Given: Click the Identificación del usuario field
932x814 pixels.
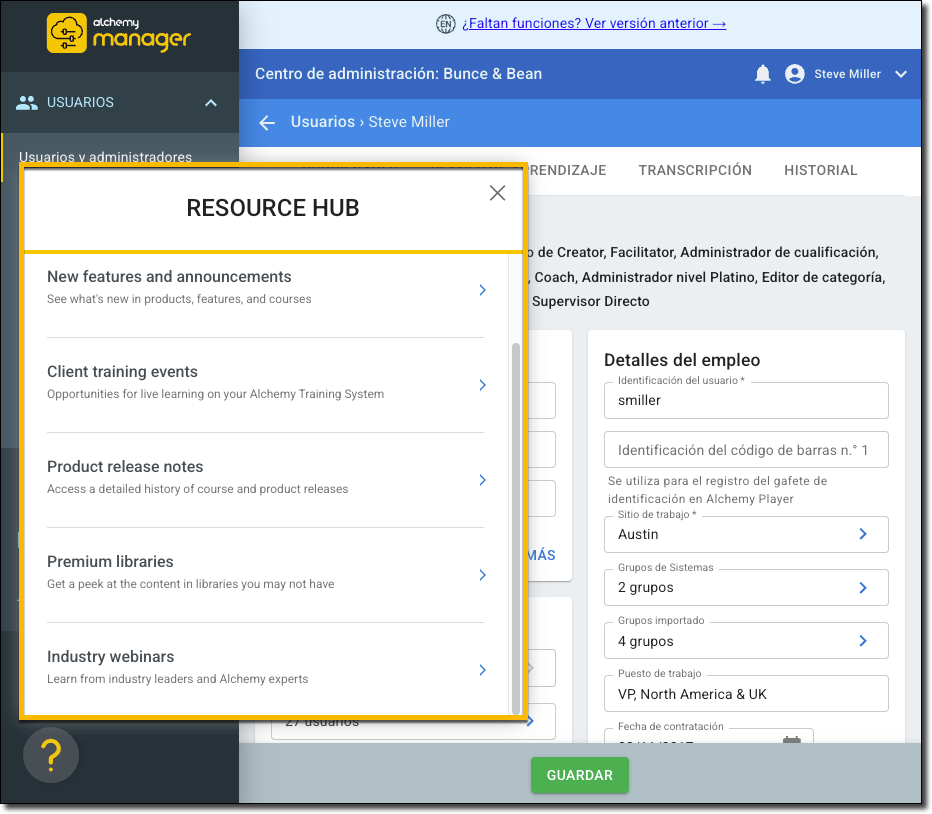Looking at the screenshot, I should 746,400.
